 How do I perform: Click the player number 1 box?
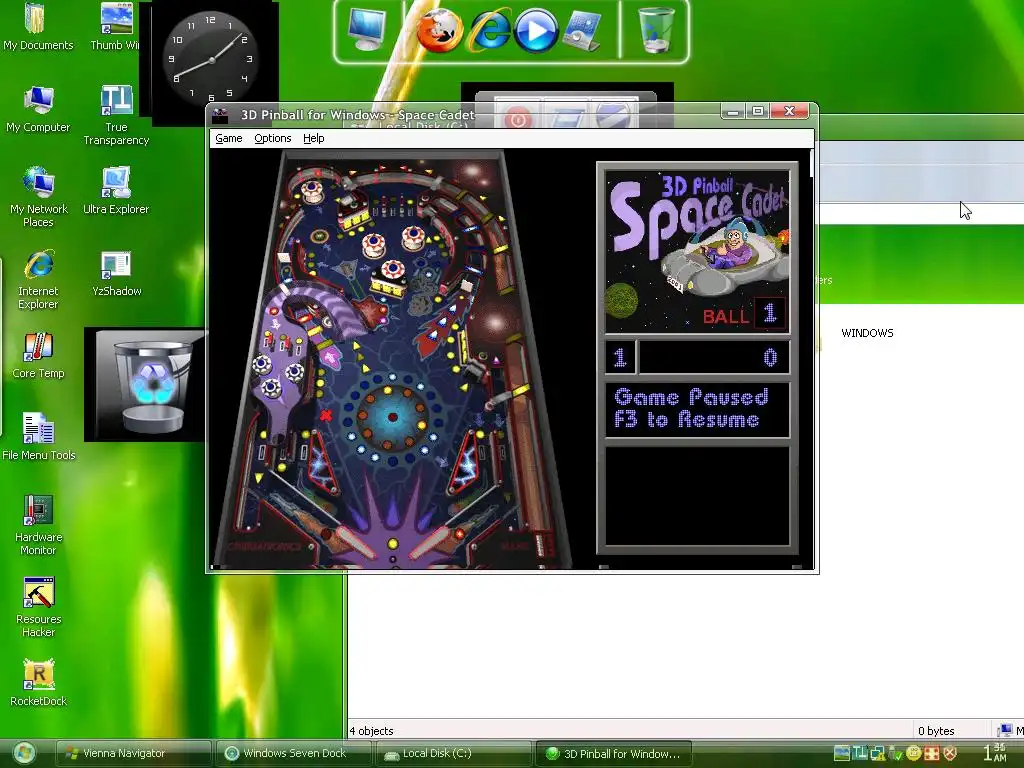tap(620, 357)
